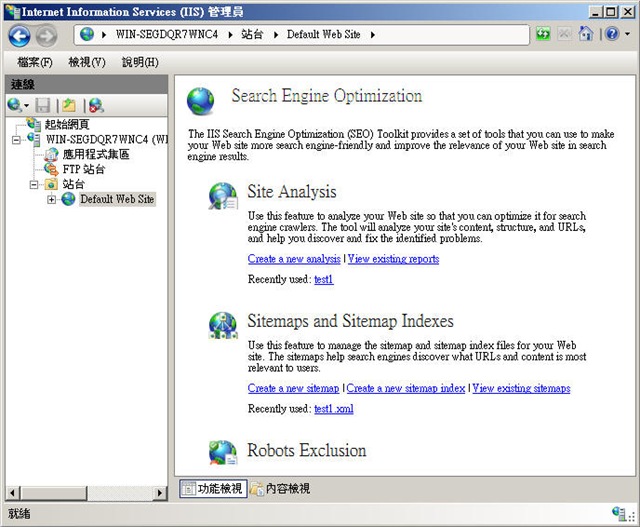Image resolution: width=640 pixels, height=527 pixels.
Task: Go to Home via house icon
Action: pos(586,34)
